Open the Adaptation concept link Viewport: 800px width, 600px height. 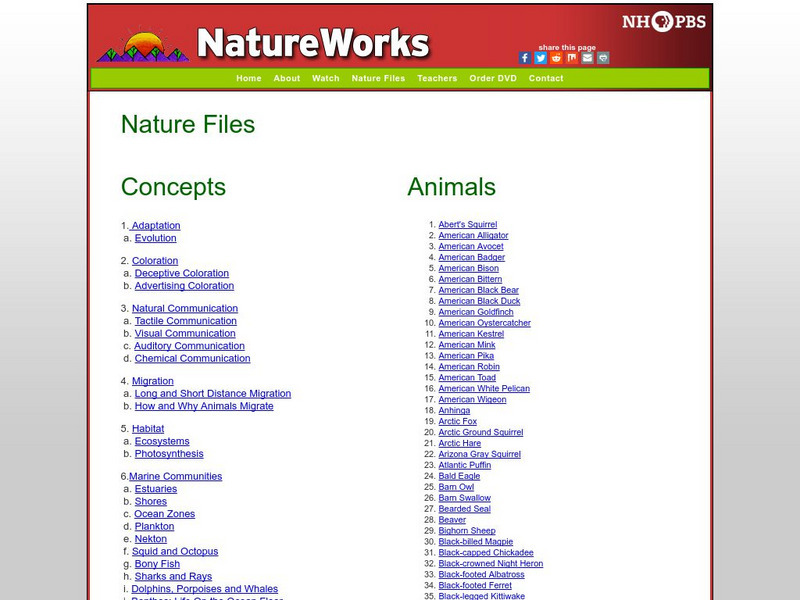click(155, 226)
